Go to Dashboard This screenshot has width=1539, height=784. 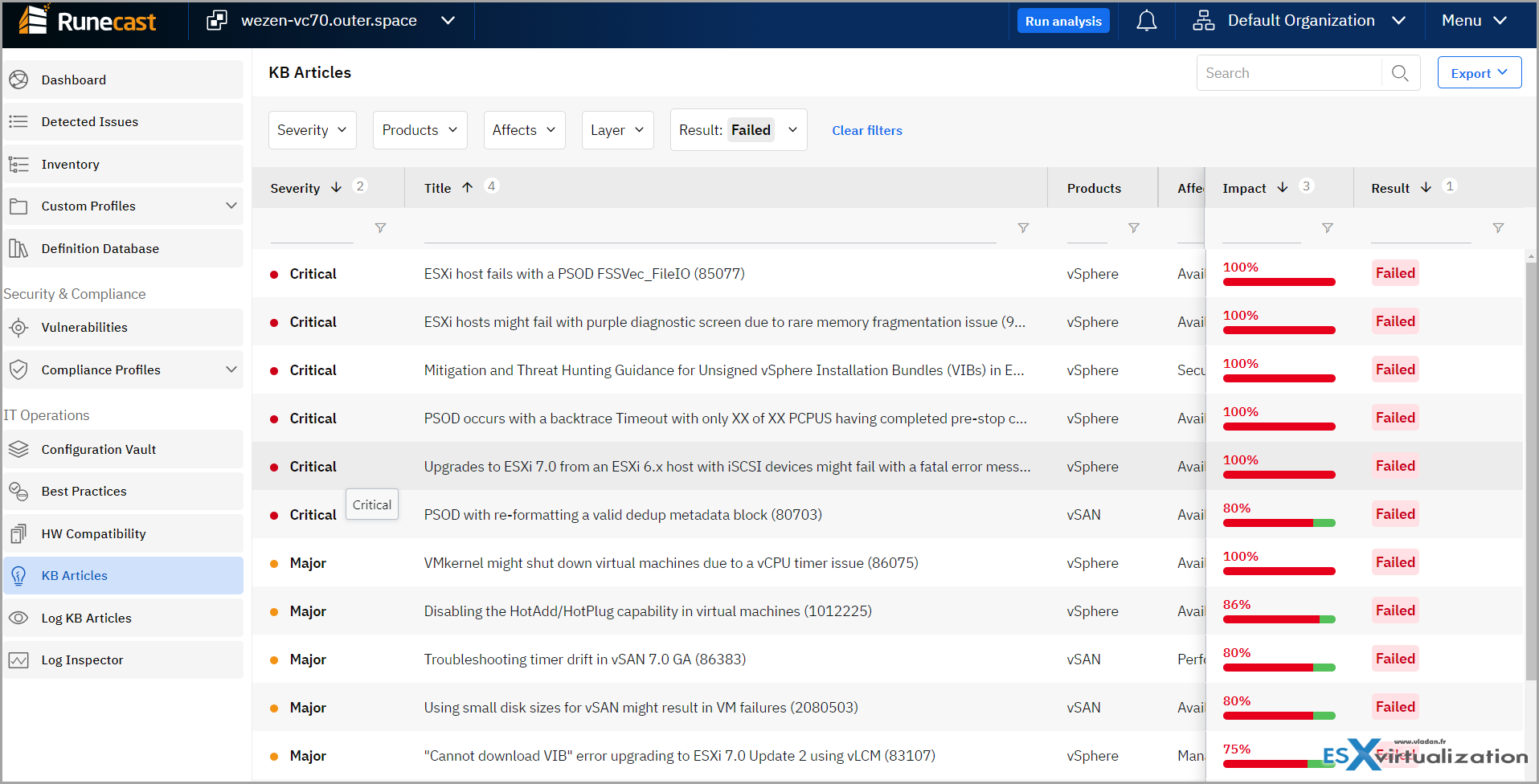(x=123, y=80)
